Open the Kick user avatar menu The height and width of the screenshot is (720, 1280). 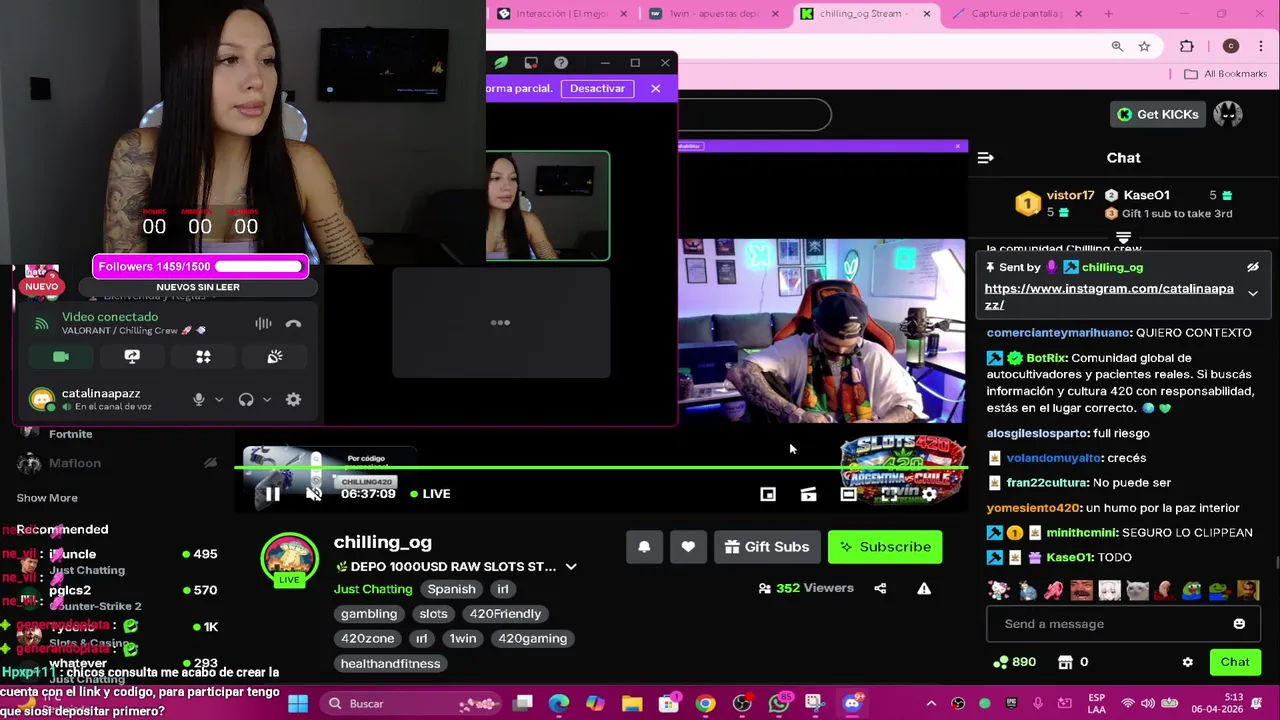pos(1228,114)
